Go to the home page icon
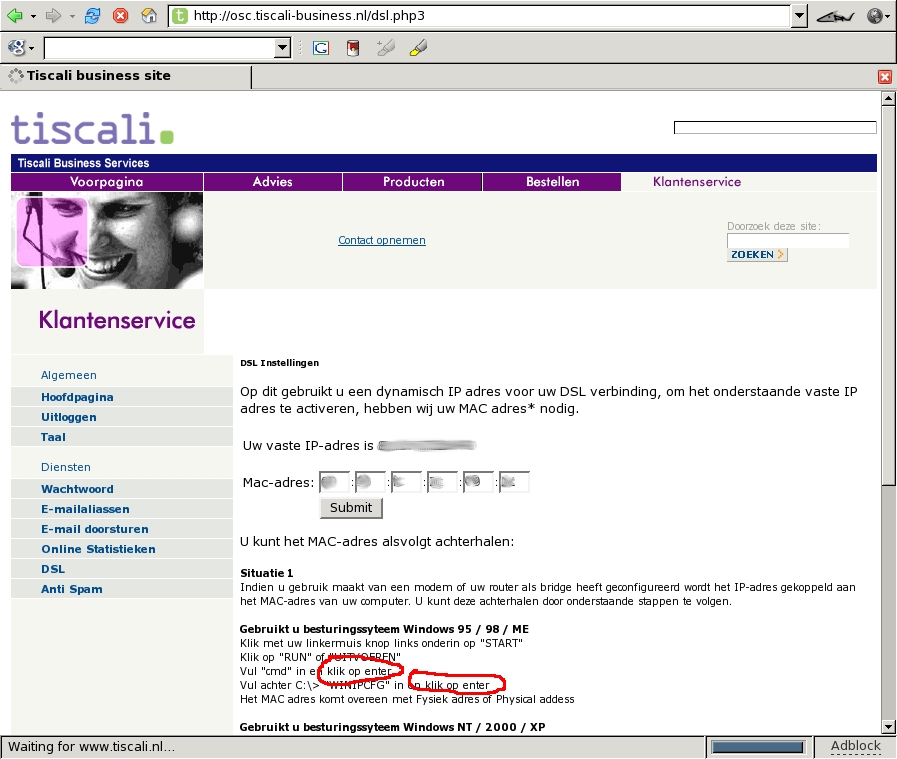The width and height of the screenshot is (897, 759). click(x=149, y=15)
